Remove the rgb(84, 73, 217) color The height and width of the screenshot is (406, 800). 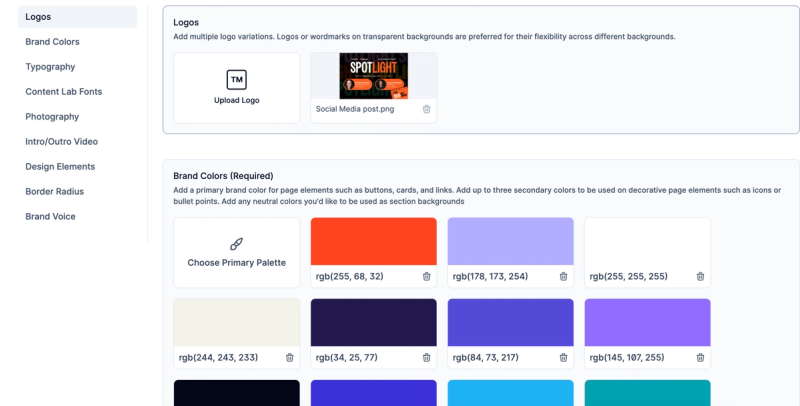pos(563,358)
